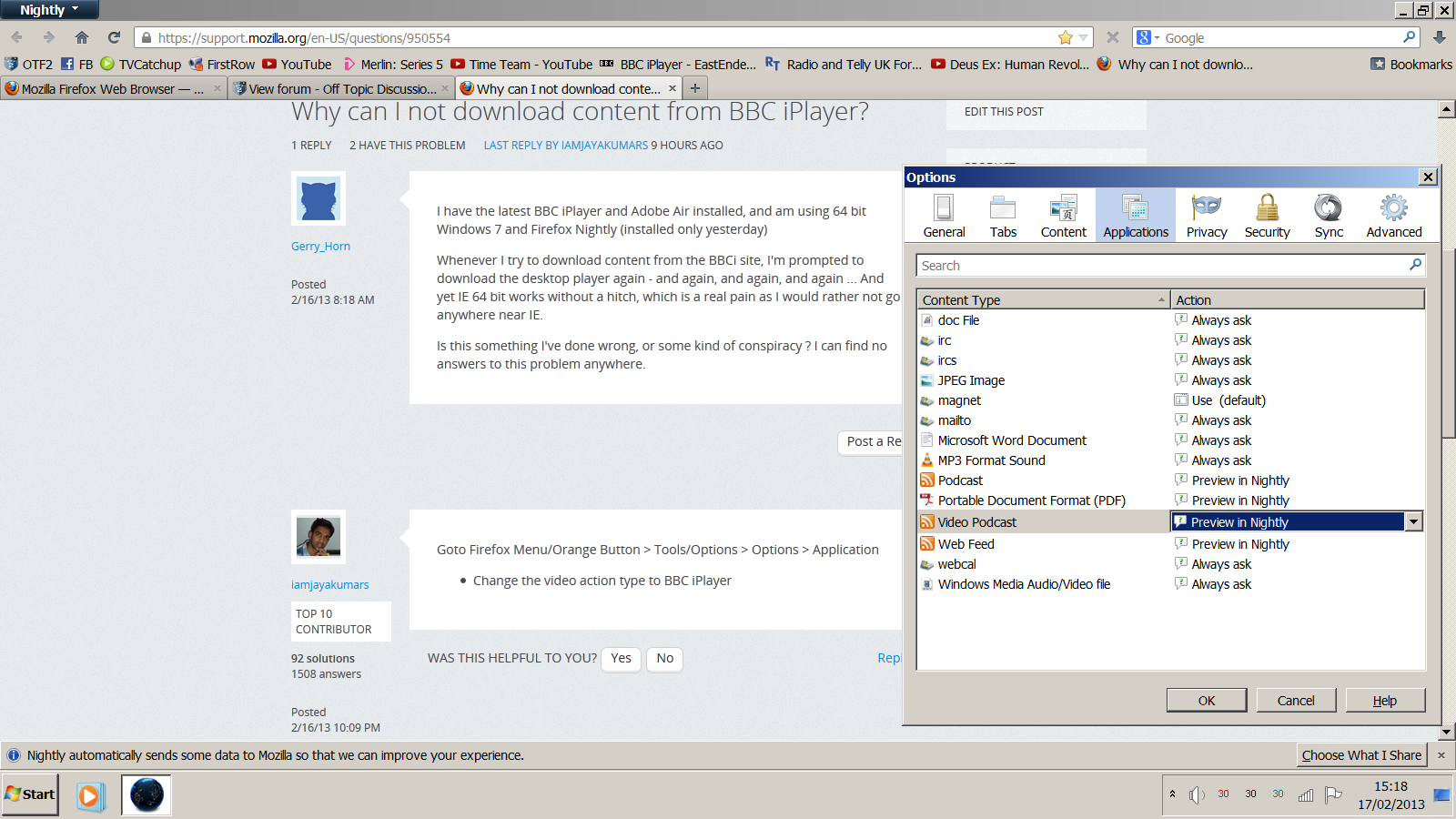Open URL bar history dropdown arrow
1456x819 pixels.
(1083, 37)
